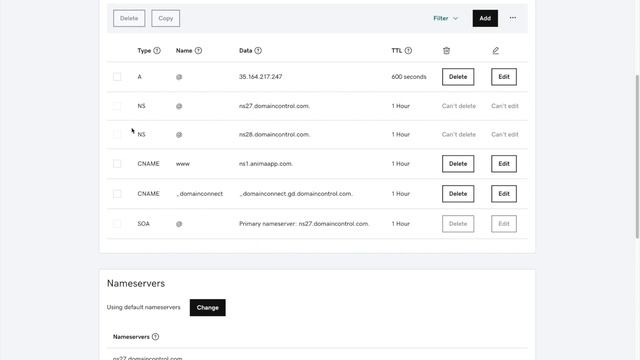Select the ns27 NS record checkbox
The height and width of the screenshot is (360, 640).
117,106
